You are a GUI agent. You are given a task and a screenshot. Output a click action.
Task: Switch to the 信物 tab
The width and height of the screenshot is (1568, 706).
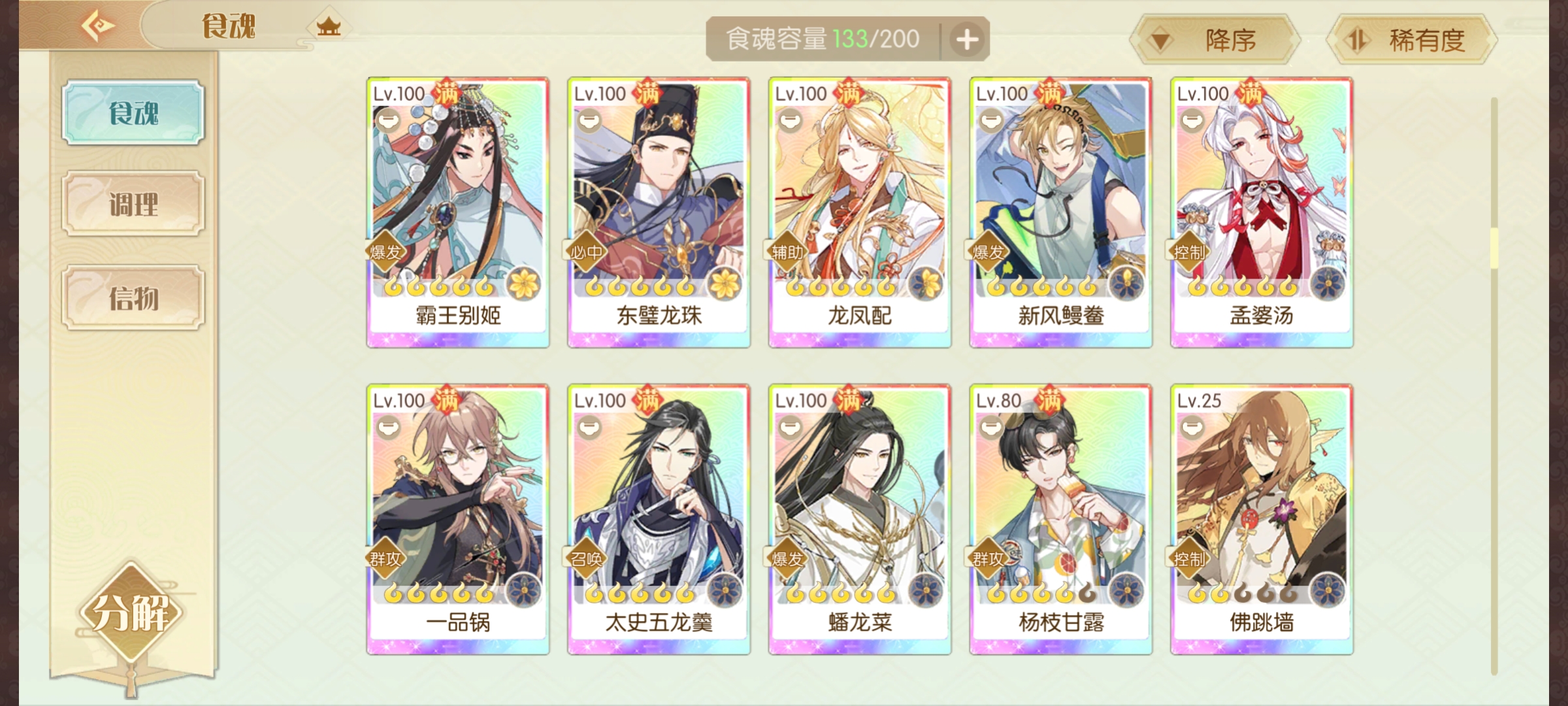coord(133,299)
